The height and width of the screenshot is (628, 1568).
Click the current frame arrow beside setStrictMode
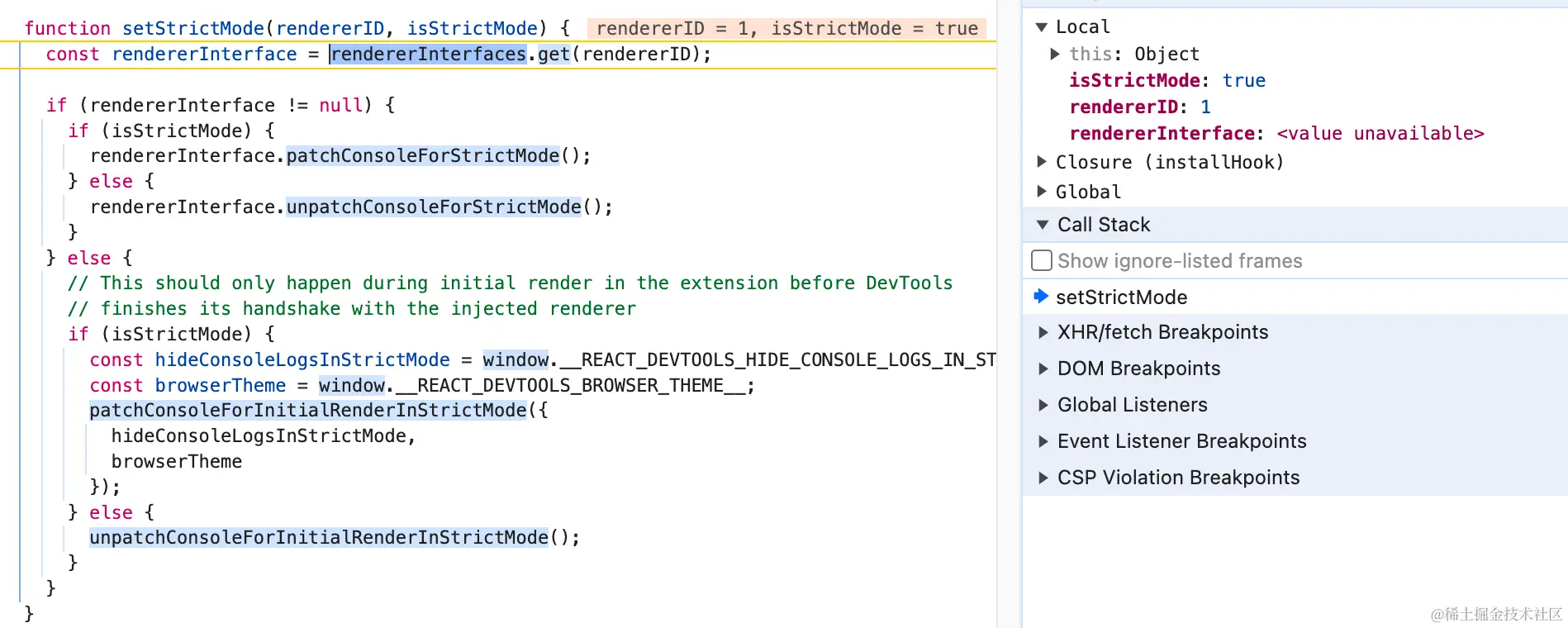[1041, 296]
